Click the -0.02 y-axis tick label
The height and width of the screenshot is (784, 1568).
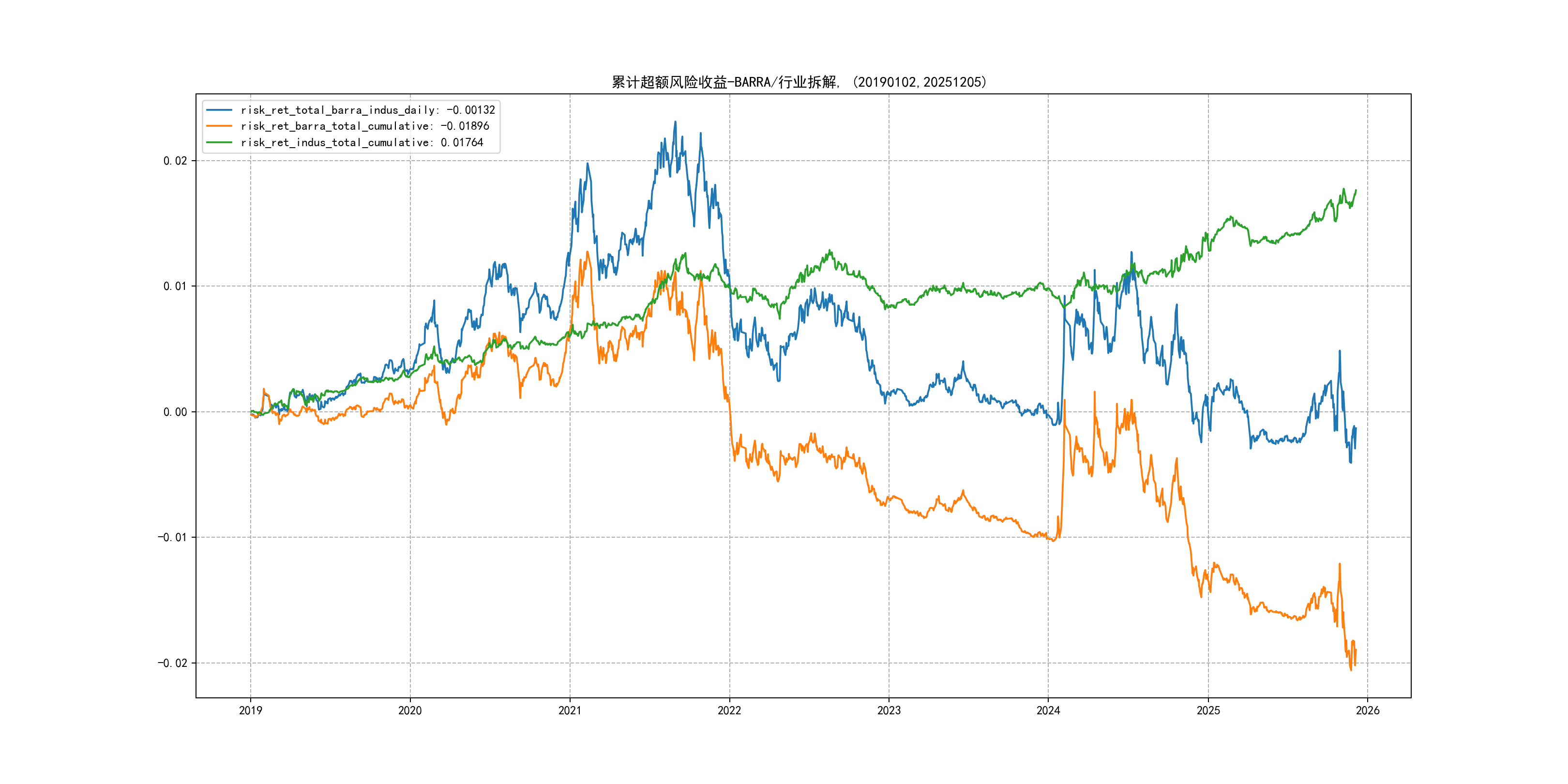point(172,663)
